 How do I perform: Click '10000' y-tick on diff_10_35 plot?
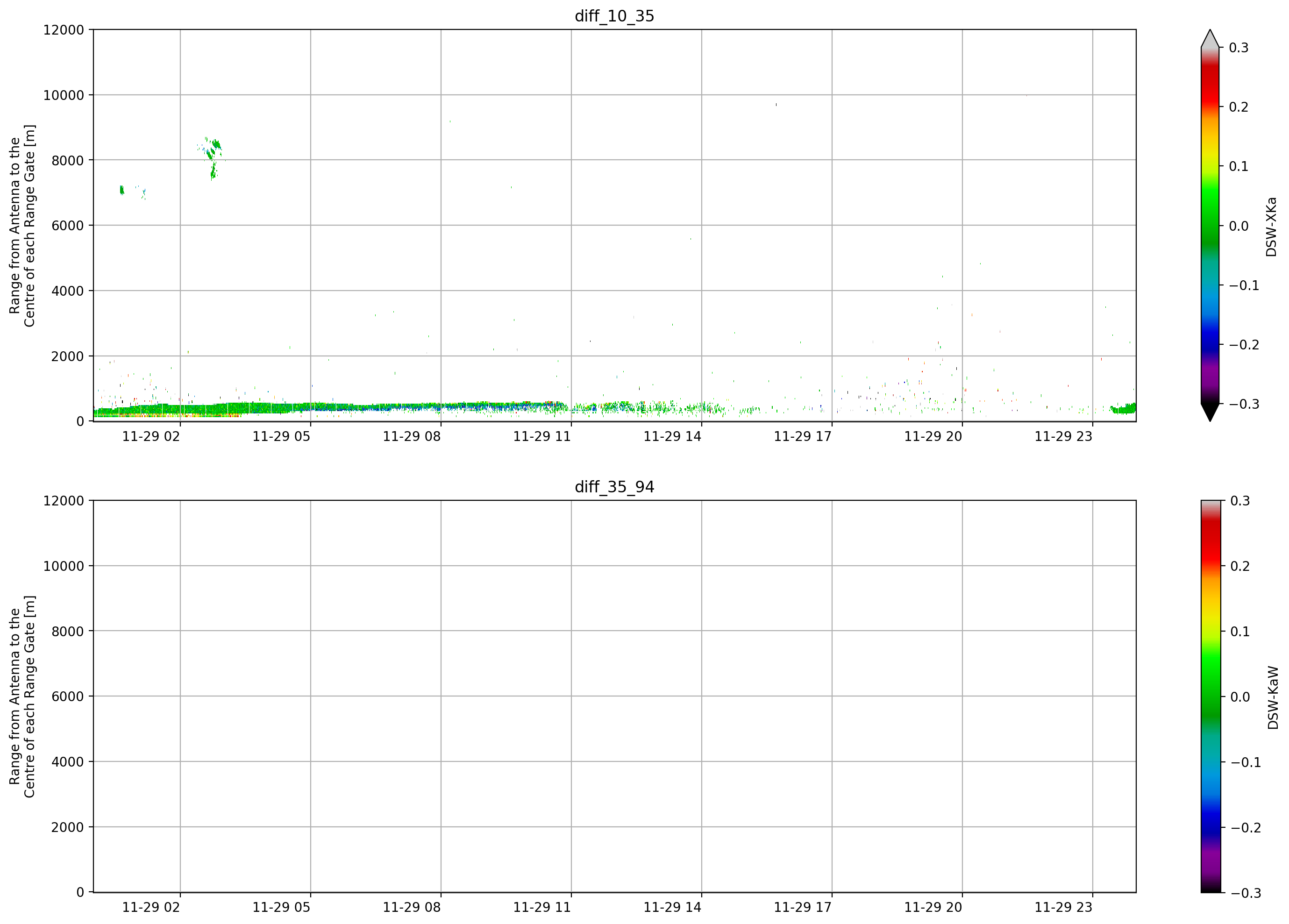point(64,95)
